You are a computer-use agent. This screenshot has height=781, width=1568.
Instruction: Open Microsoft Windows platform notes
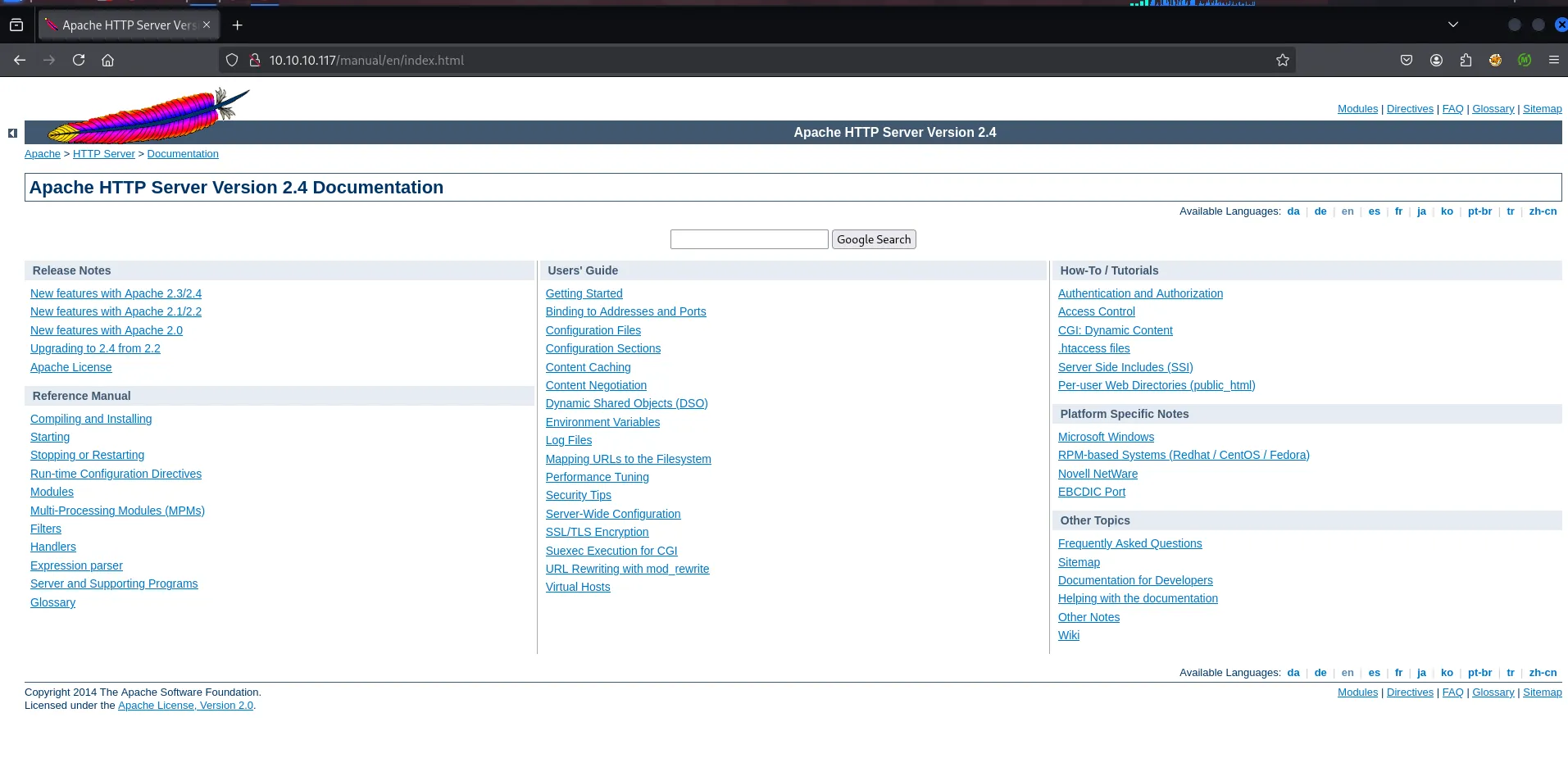1106,437
